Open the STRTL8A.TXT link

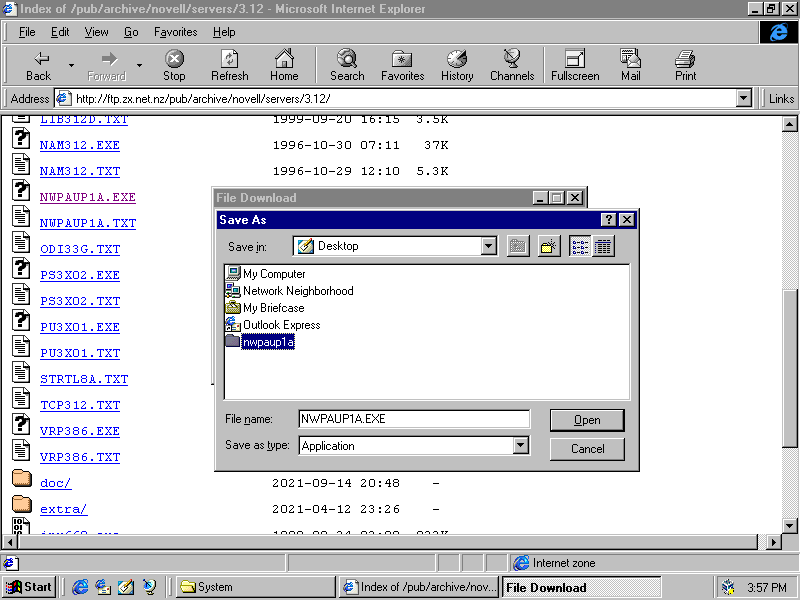click(x=84, y=380)
